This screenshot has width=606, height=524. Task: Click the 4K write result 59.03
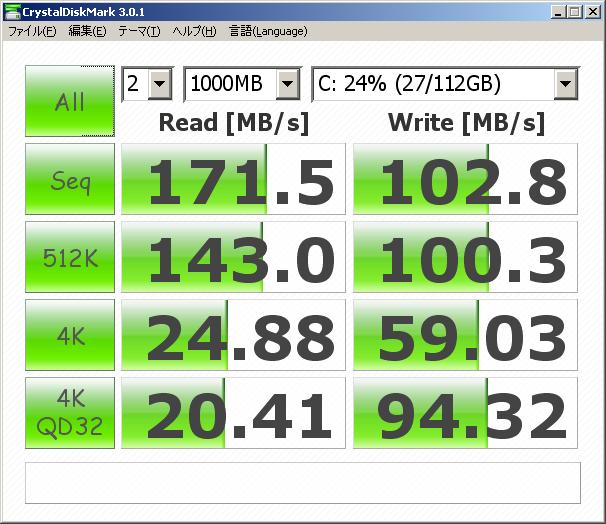click(x=465, y=335)
